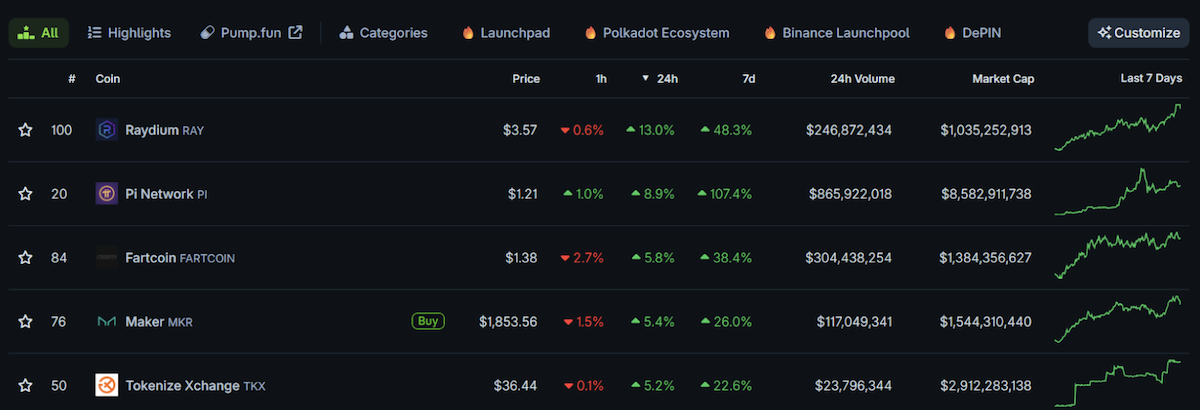The height and width of the screenshot is (410, 1200).
Task: Sort by the 1h column header
Action: [600, 79]
